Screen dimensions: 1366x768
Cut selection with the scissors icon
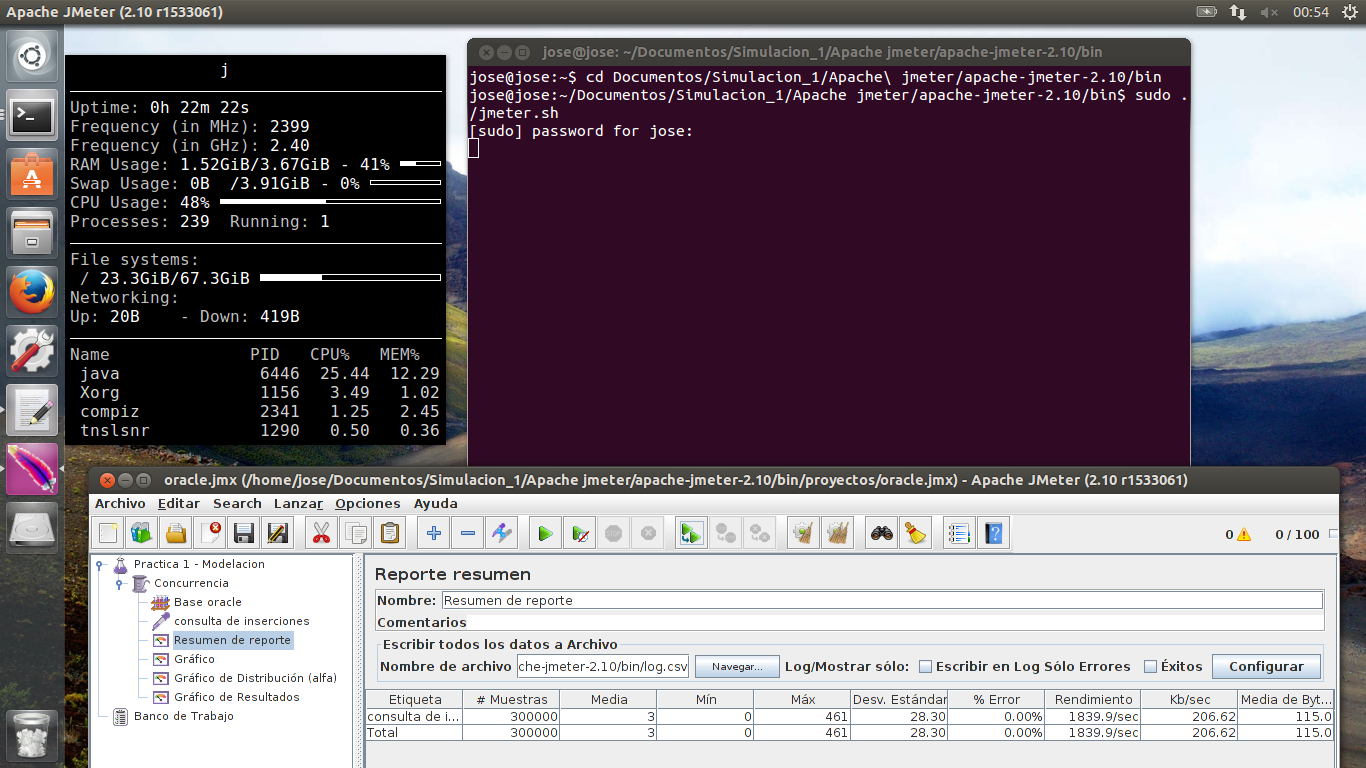pos(321,533)
